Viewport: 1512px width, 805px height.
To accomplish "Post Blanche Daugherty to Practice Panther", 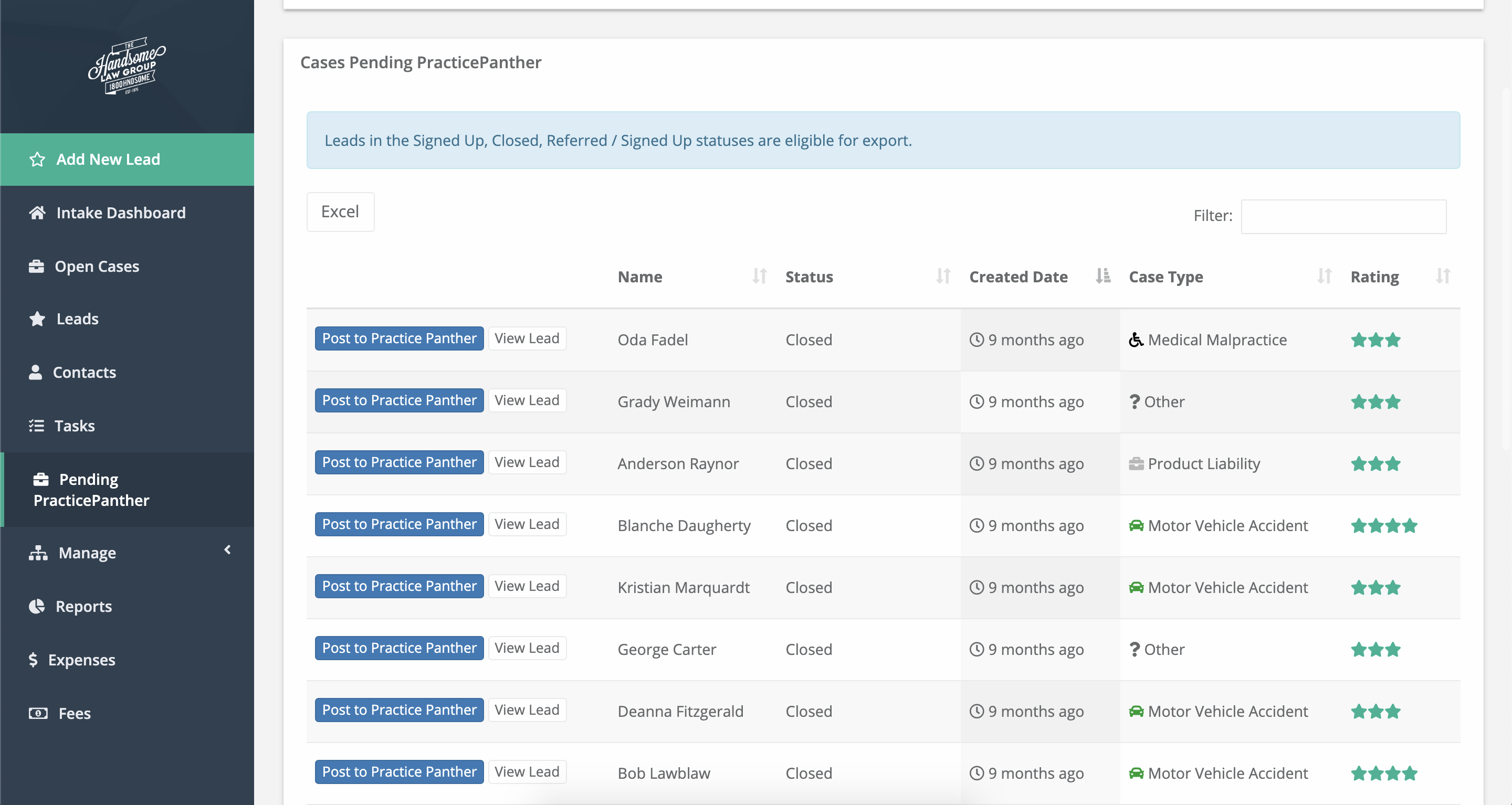I will point(399,524).
